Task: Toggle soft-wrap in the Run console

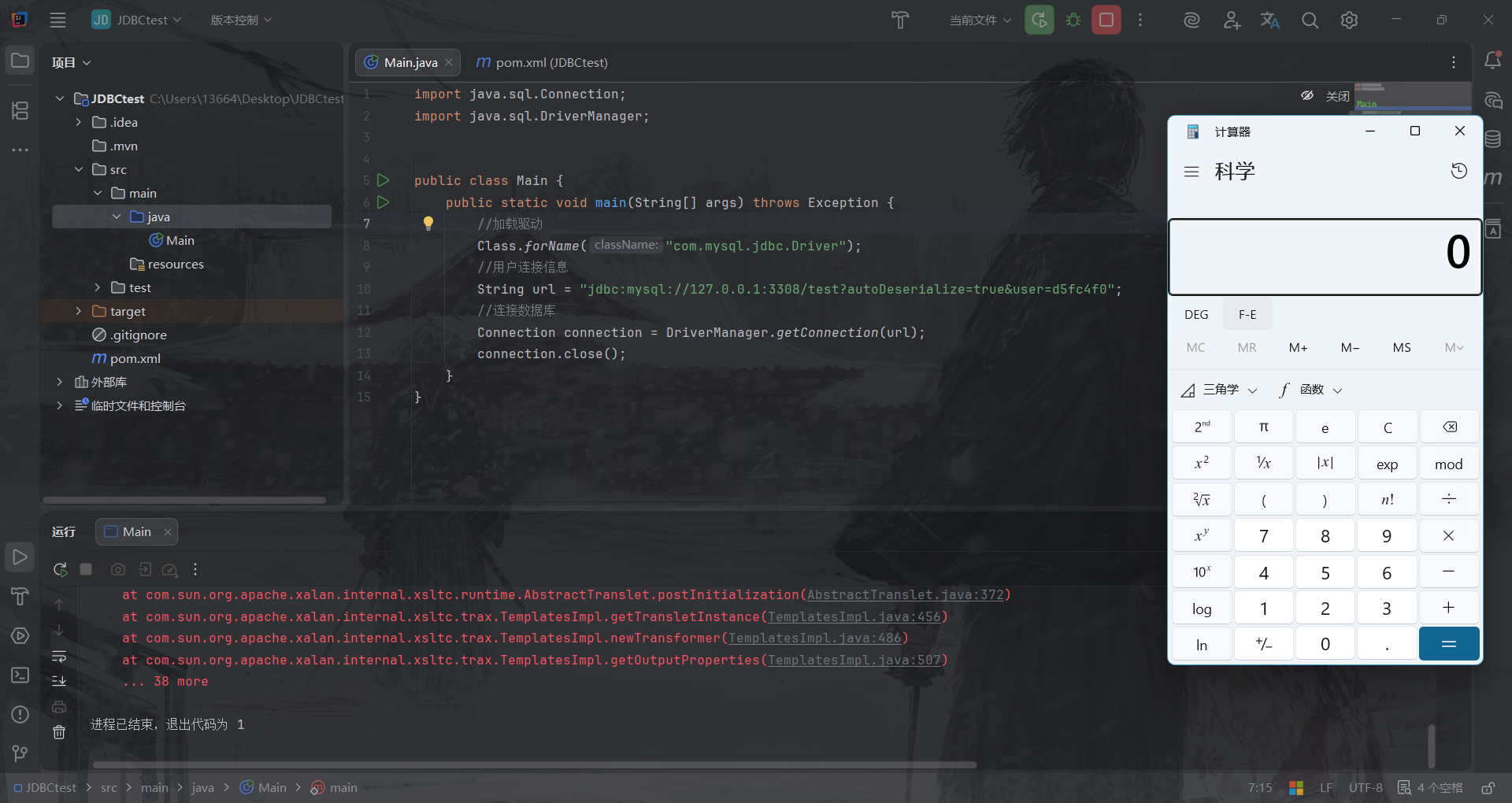Action: (59, 656)
